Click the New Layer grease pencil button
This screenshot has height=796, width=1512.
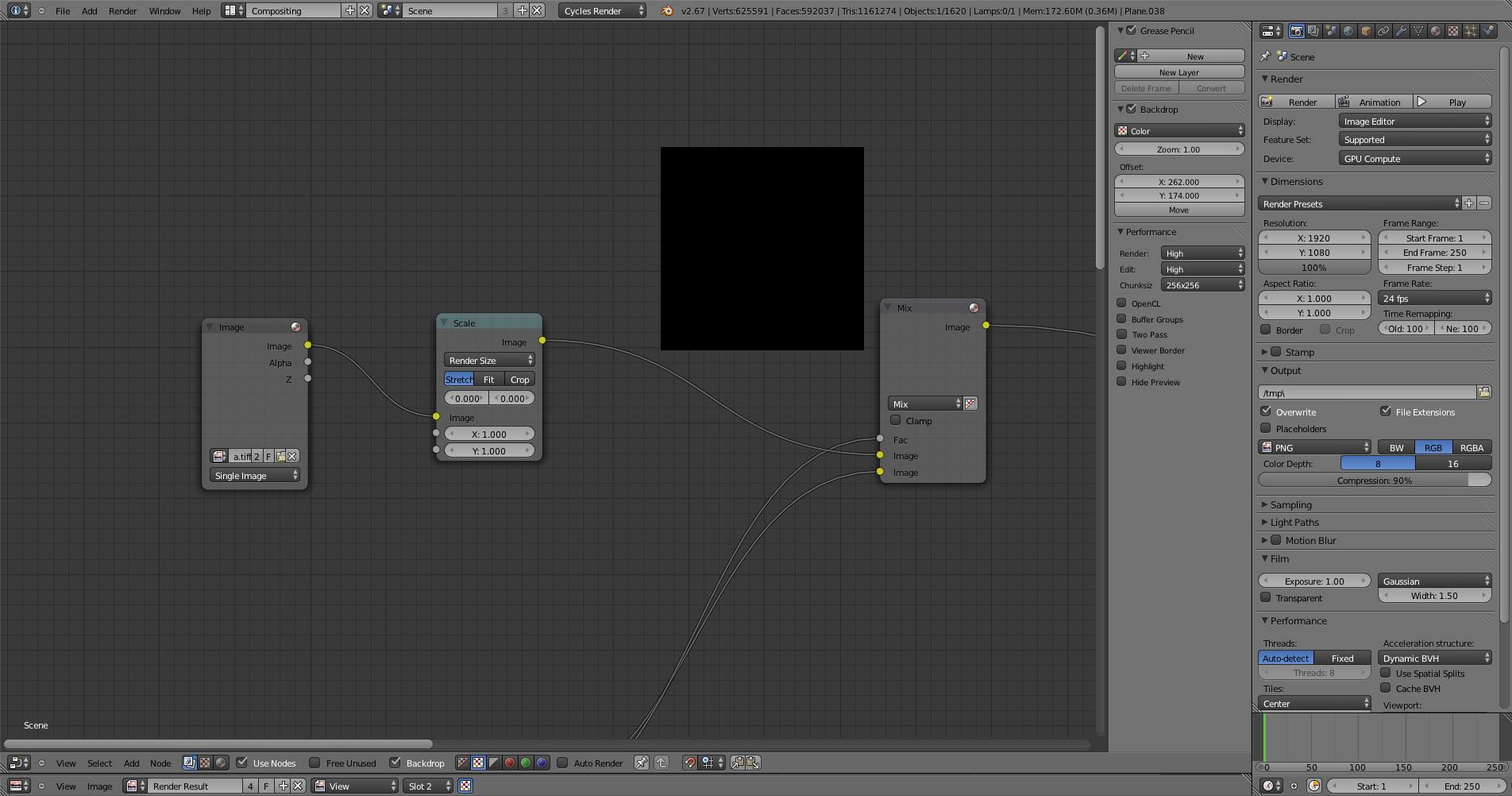(1179, 71)
